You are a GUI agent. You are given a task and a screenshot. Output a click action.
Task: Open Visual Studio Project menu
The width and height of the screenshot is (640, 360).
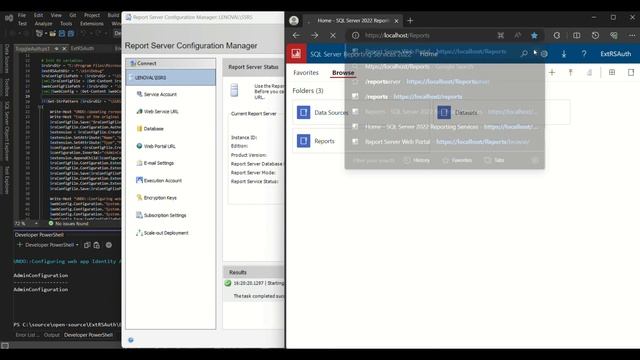click(92, 15)
